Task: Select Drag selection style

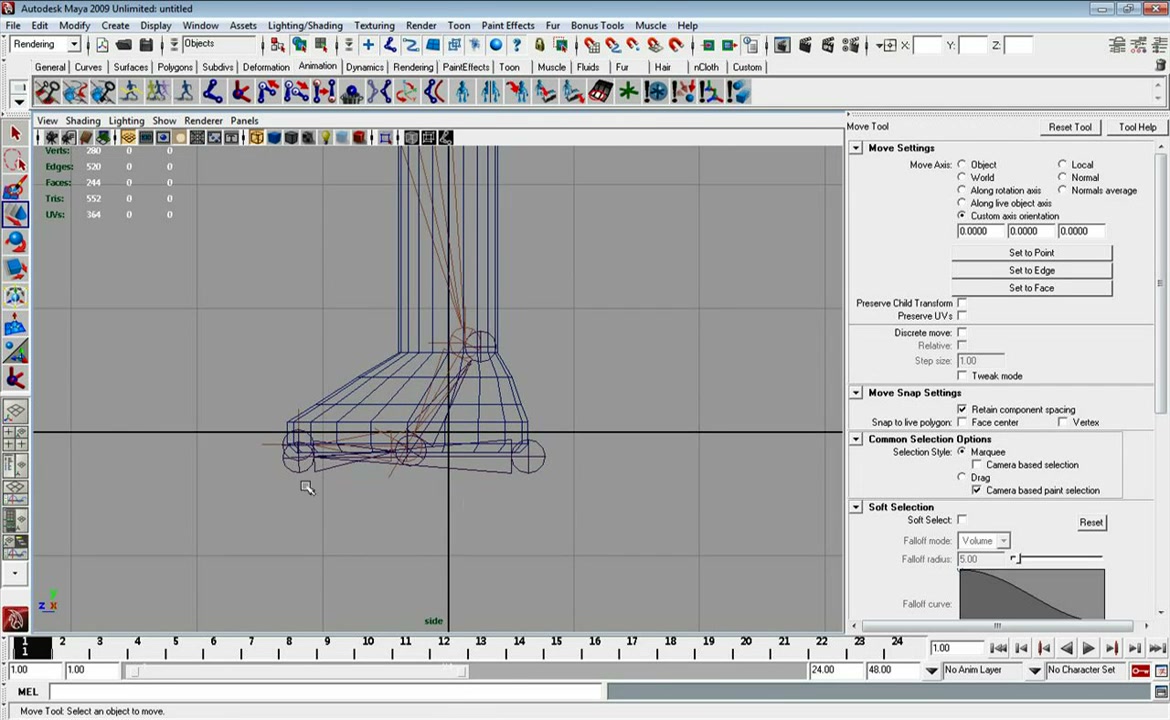Action: [x=962, y=477]
